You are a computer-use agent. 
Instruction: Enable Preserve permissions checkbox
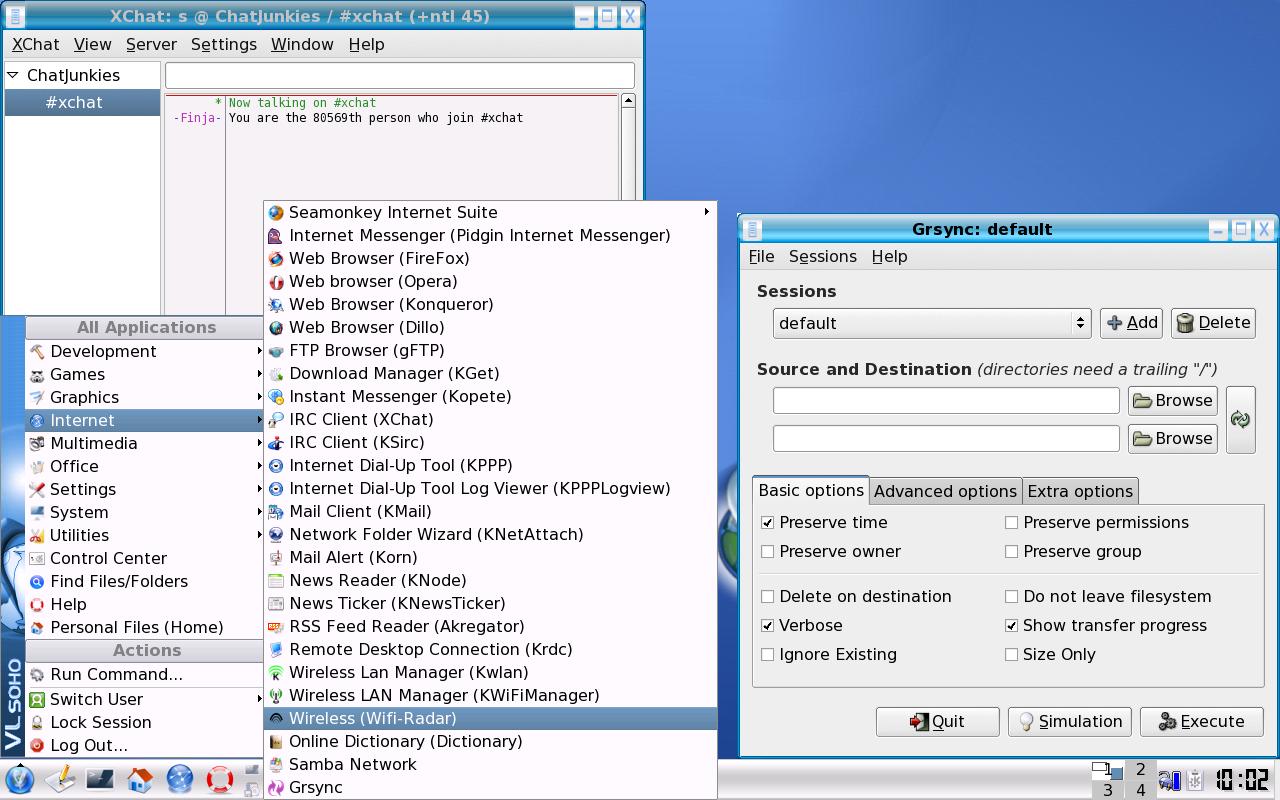(x=1011, y=522)
